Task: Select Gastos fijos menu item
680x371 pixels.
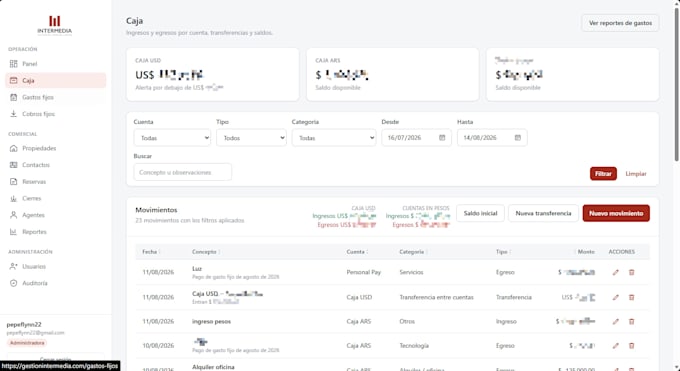Action: [56, 97]
